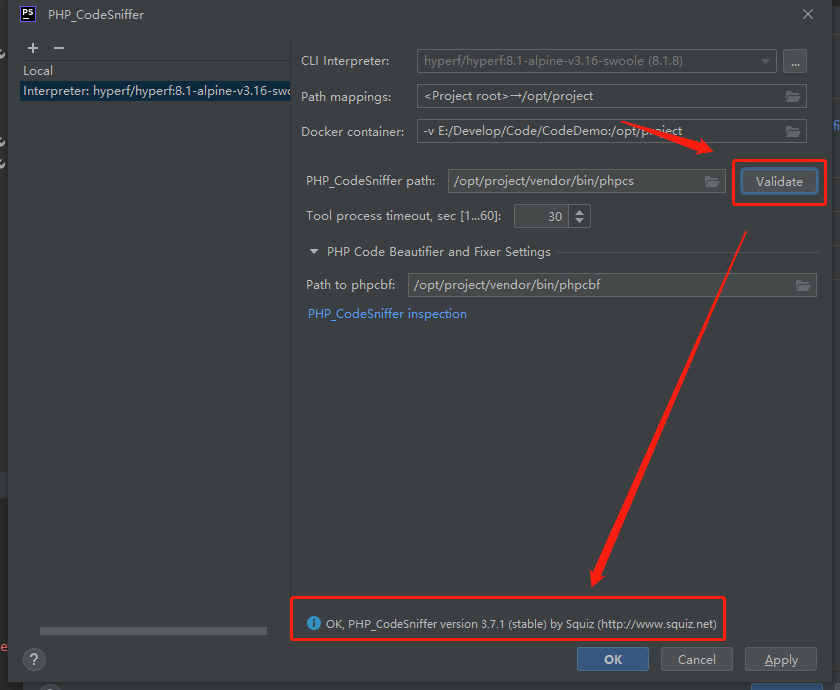Select the hyperf Interpreter configuration entry
Viewport: 840px width, 690px height.
155,91
